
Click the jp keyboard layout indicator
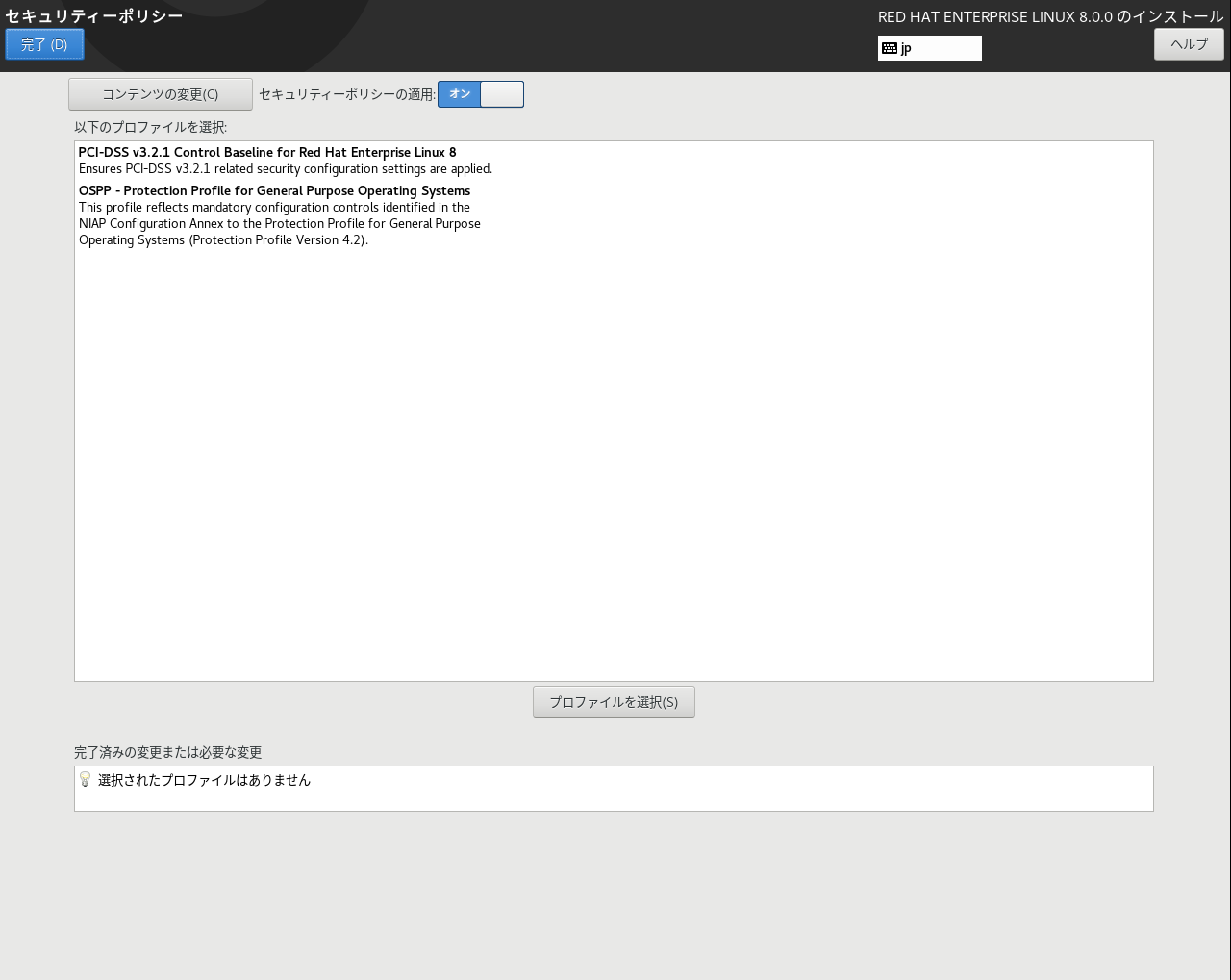pos(930,48)
